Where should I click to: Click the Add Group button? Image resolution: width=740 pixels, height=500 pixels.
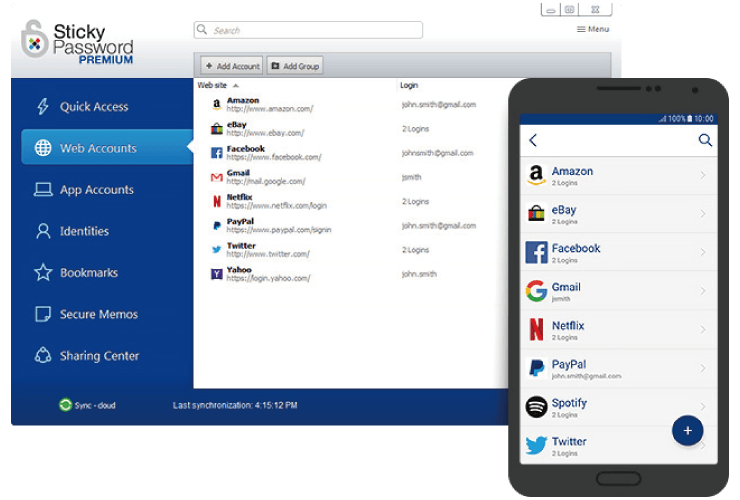[295, 66]
